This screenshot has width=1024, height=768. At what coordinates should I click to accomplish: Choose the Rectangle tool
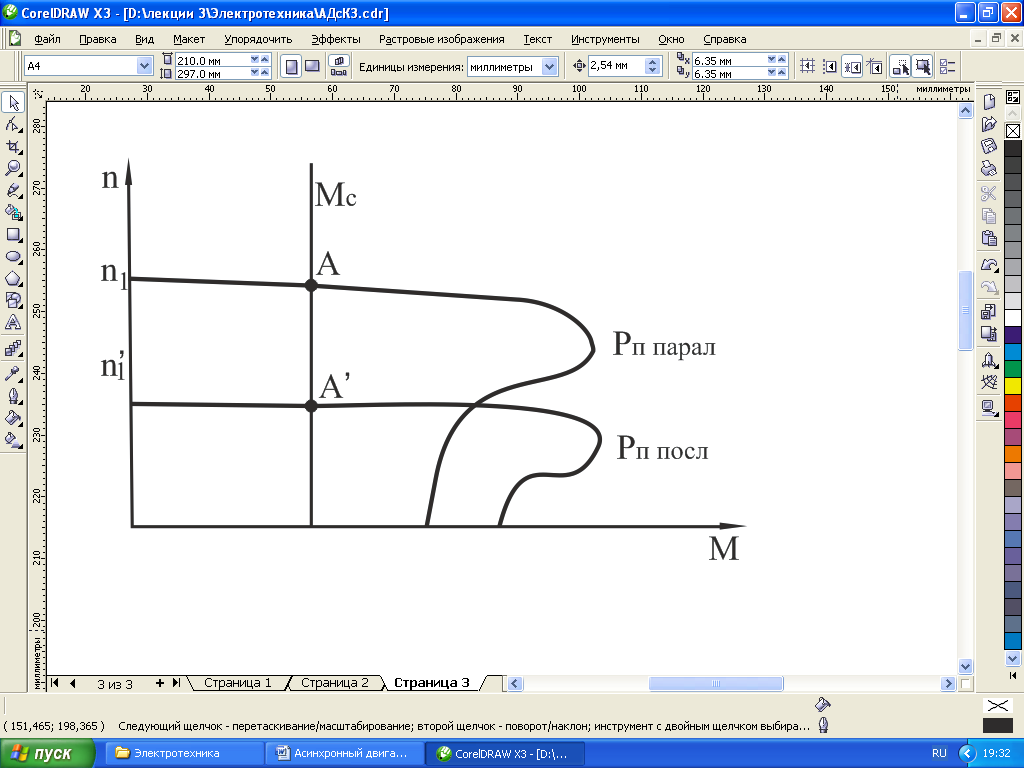tap(14, 235)
